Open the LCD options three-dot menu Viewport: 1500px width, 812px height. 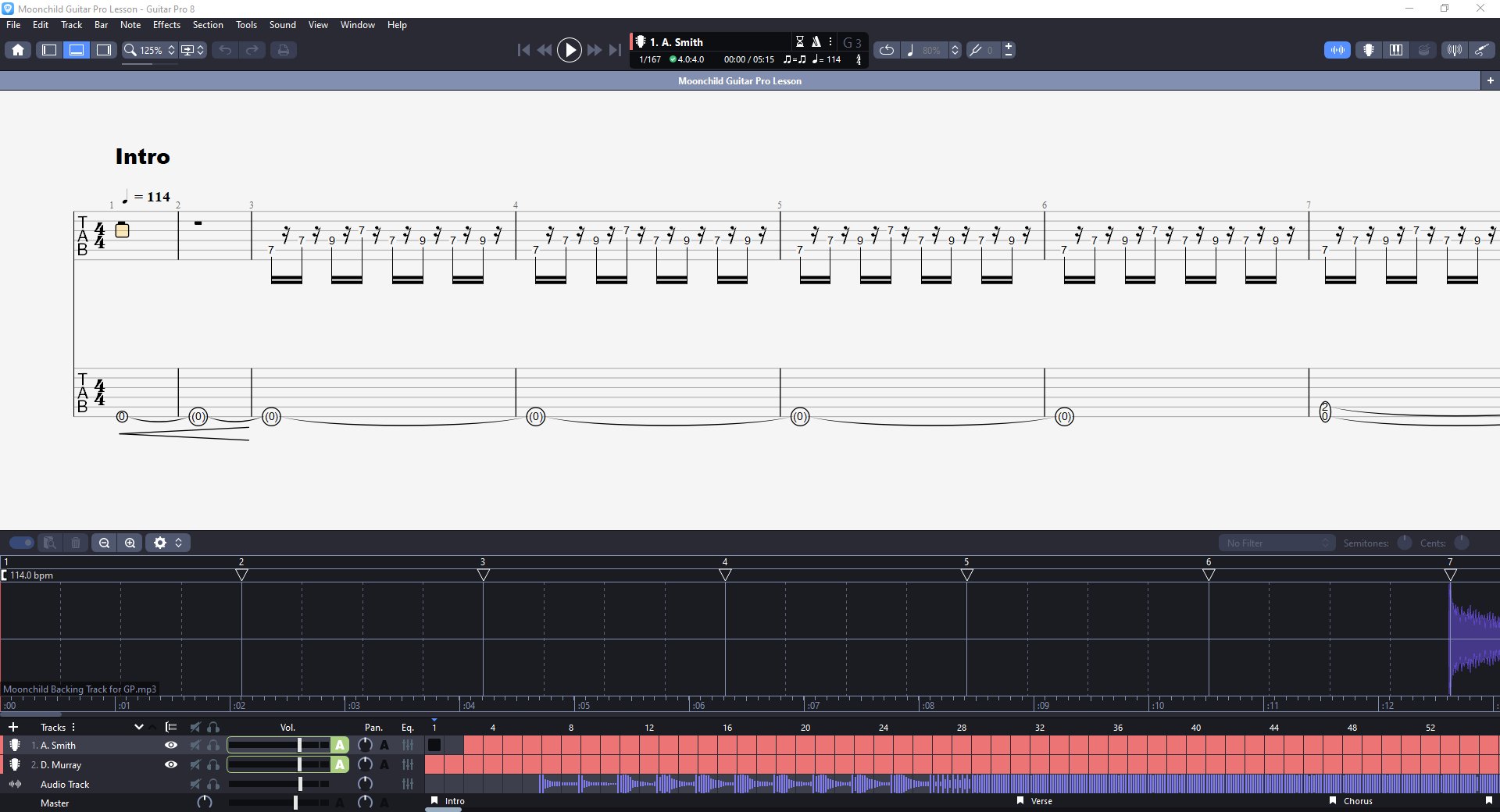pyautogui.click(x=830, y=42)
